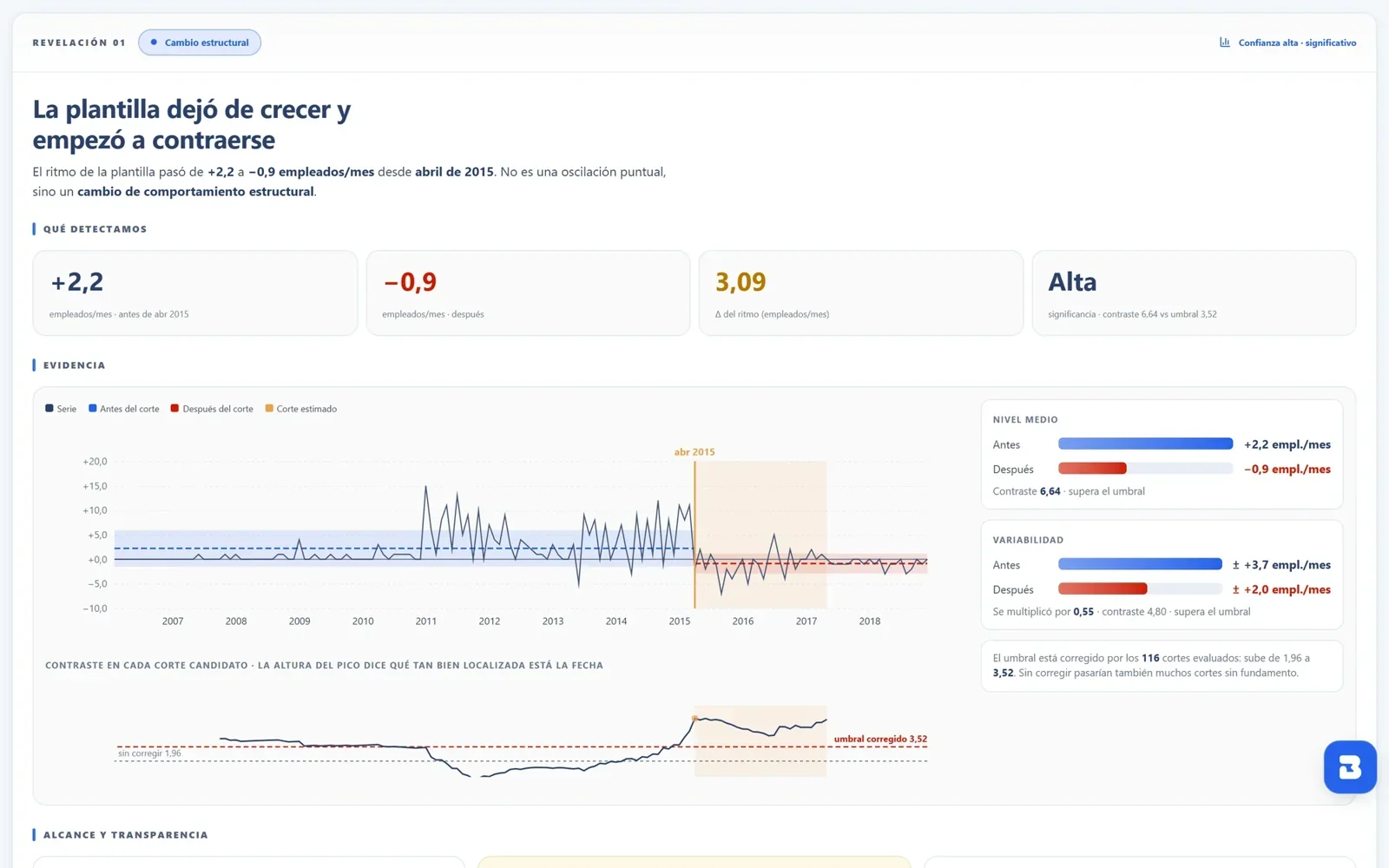Click the EVIDENCIA section heading
Viewport: 1389px width, 868px height.
tap(74, 365)
